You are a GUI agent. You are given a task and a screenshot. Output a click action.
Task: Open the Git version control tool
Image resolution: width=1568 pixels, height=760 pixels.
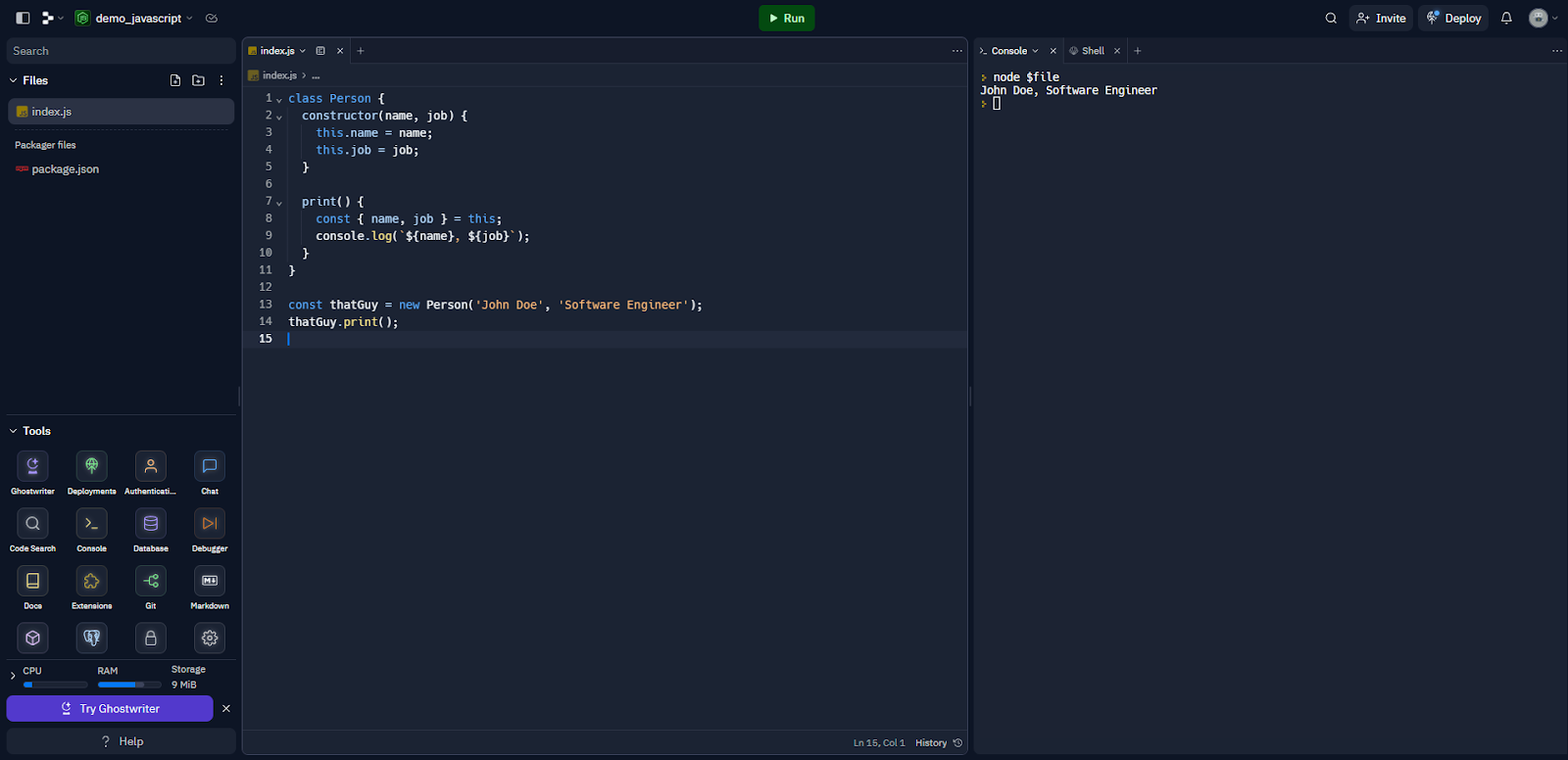click(150, 582)
